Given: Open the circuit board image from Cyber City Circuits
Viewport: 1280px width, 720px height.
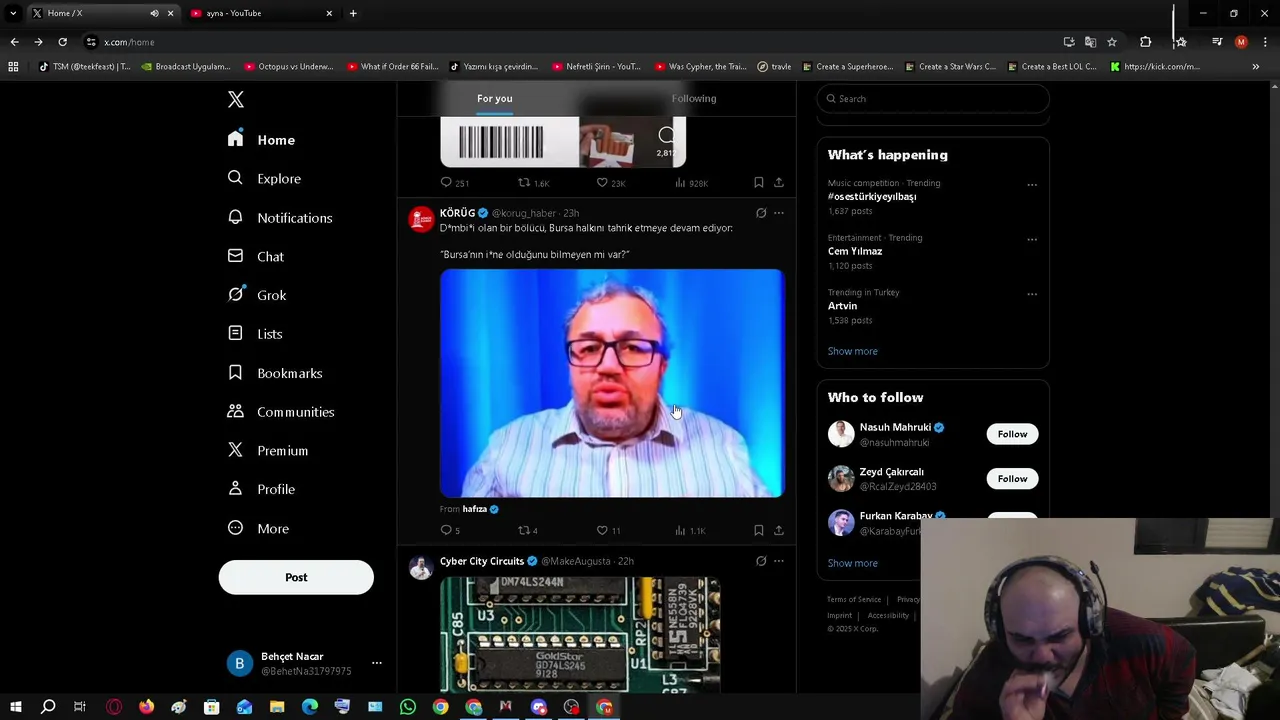Looking at the screenshot, I should [580, 634].
